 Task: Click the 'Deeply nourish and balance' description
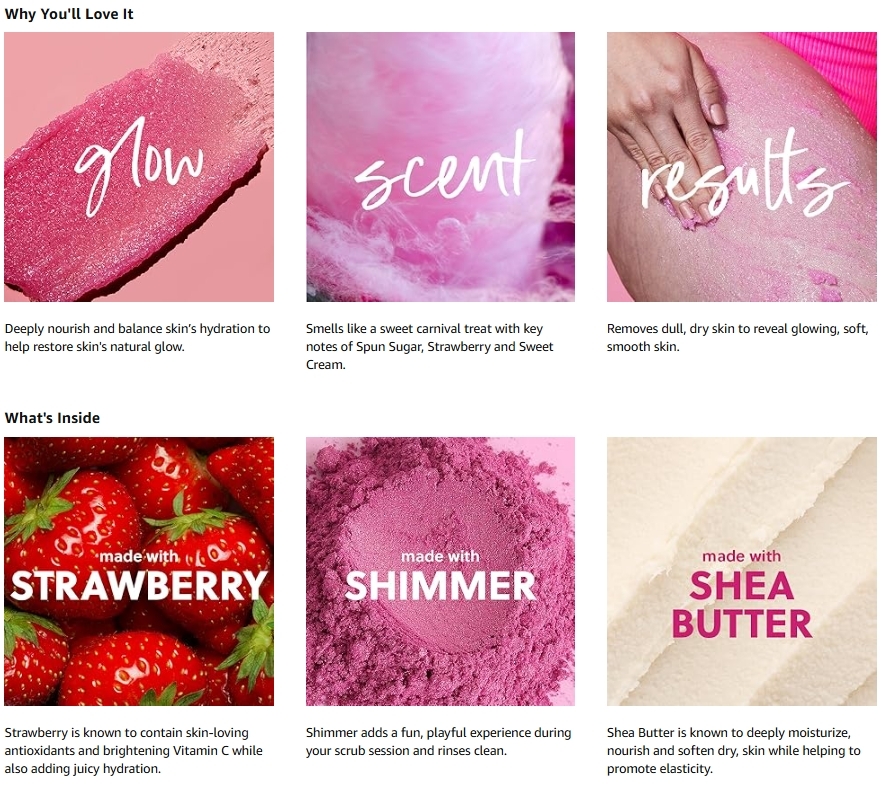click(137, 337)
